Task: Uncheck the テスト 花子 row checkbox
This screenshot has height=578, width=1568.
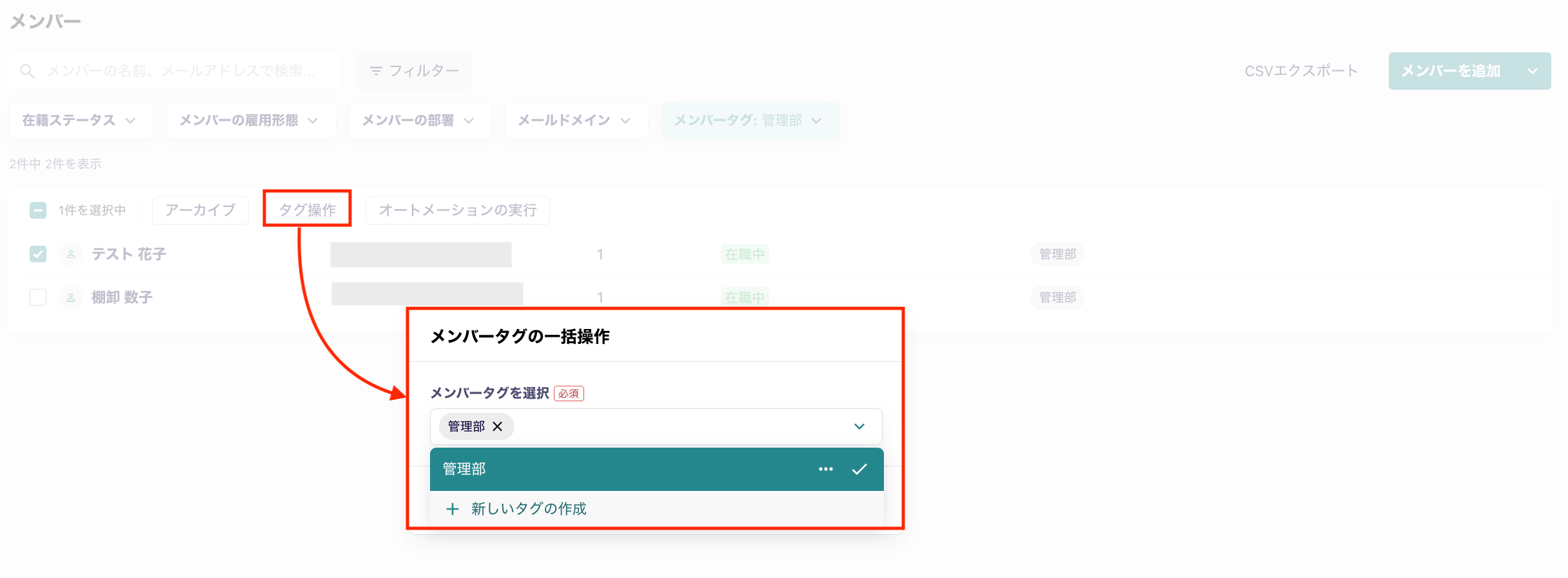Action: [x=38, y=254]
